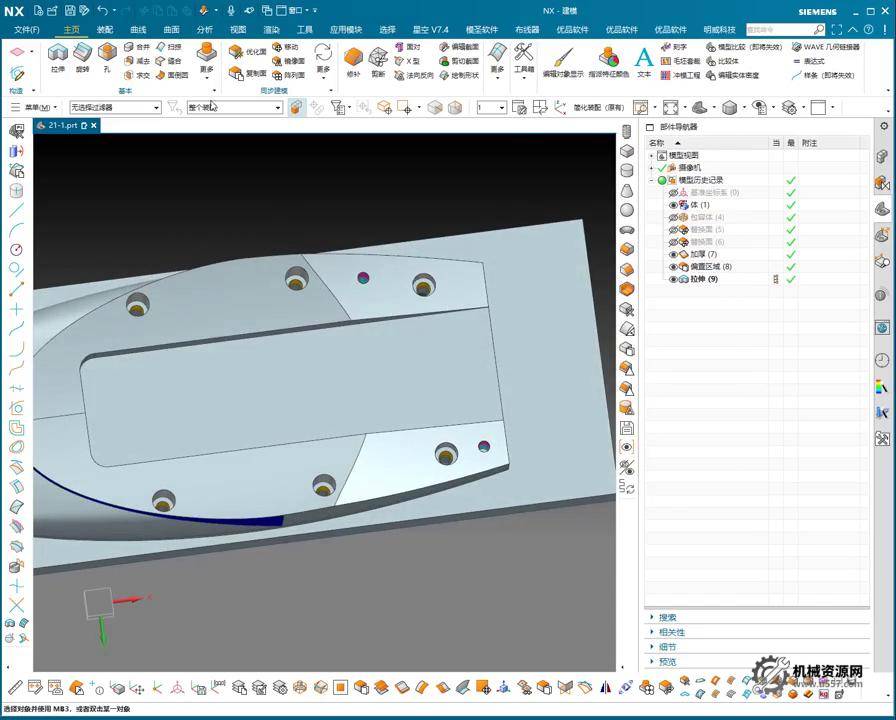Click the 指派特征颜色 color icon

click(608, 60)
